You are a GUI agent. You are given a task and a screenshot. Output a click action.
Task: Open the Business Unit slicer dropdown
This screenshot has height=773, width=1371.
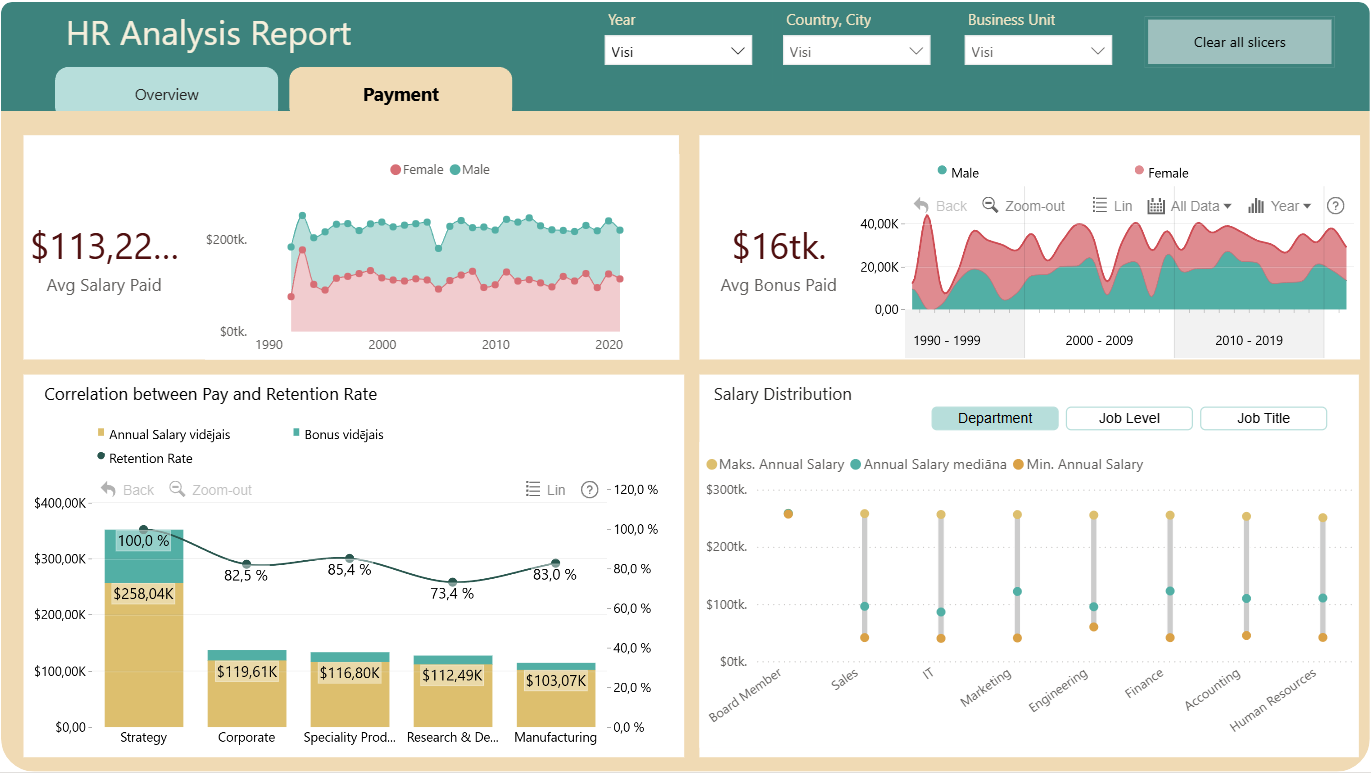1038,51
